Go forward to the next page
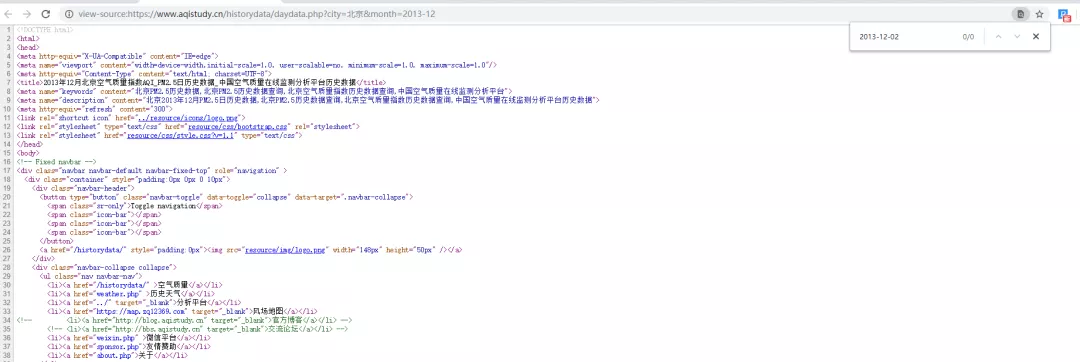The width and height of the screenshot is (1080, 362). (27, 14)
